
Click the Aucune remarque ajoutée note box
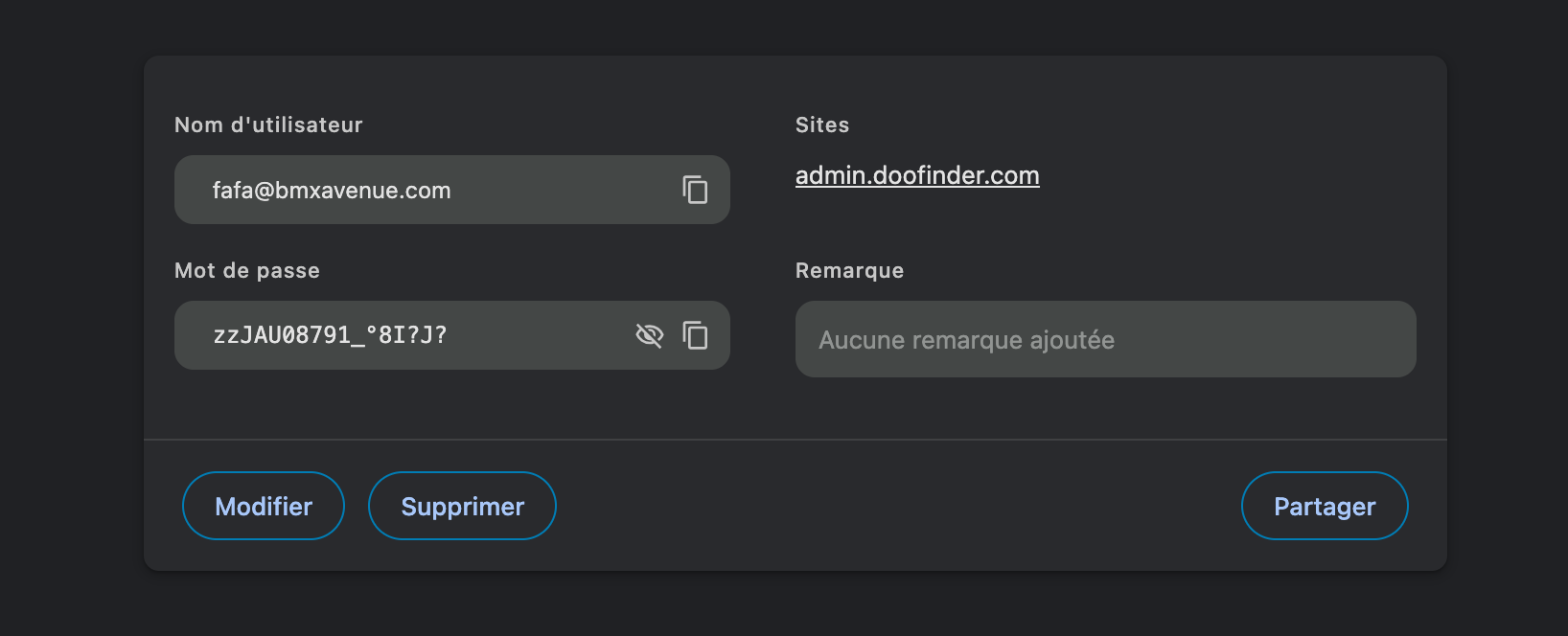click(1106, 339)
